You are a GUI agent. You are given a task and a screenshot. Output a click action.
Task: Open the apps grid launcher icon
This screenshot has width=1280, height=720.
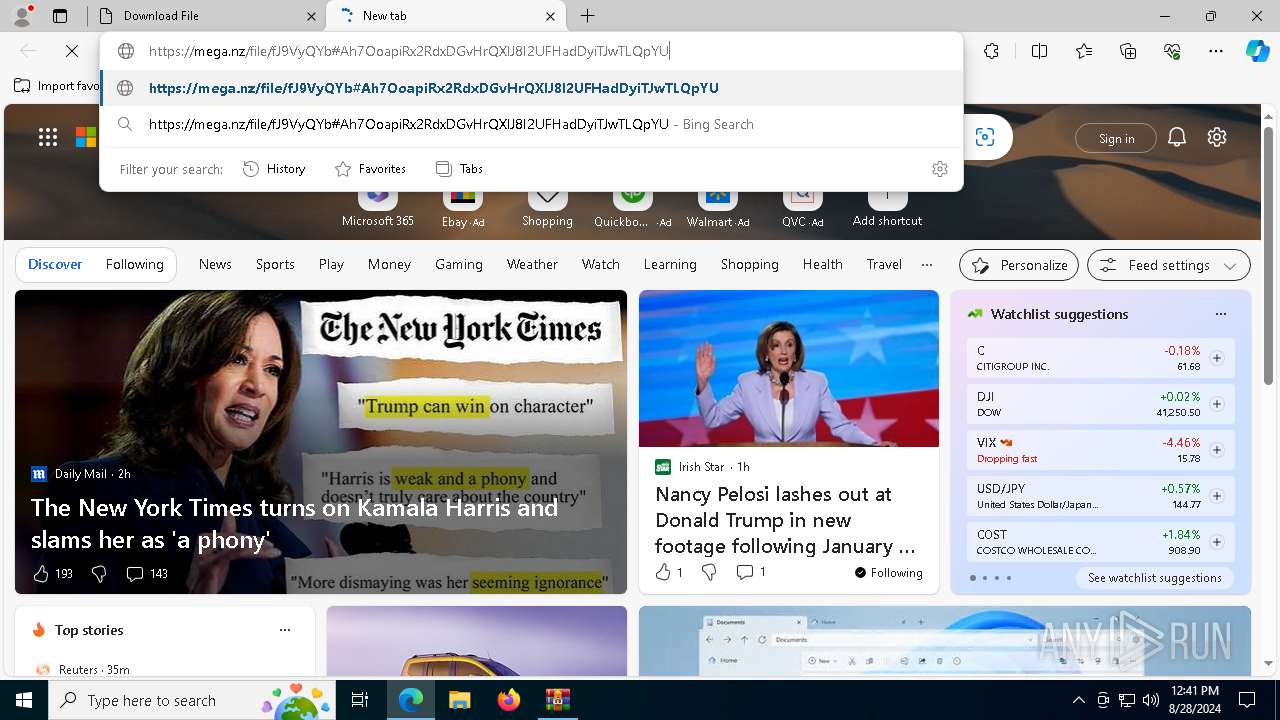coord(48,137)
